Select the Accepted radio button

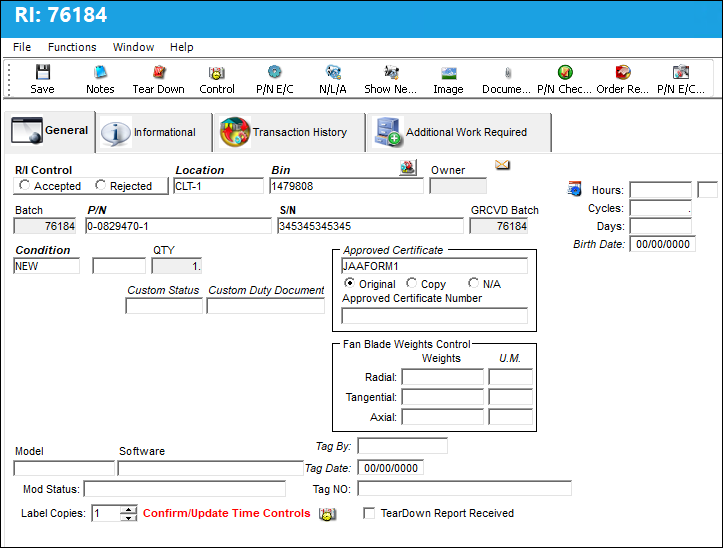click(24, 185)
